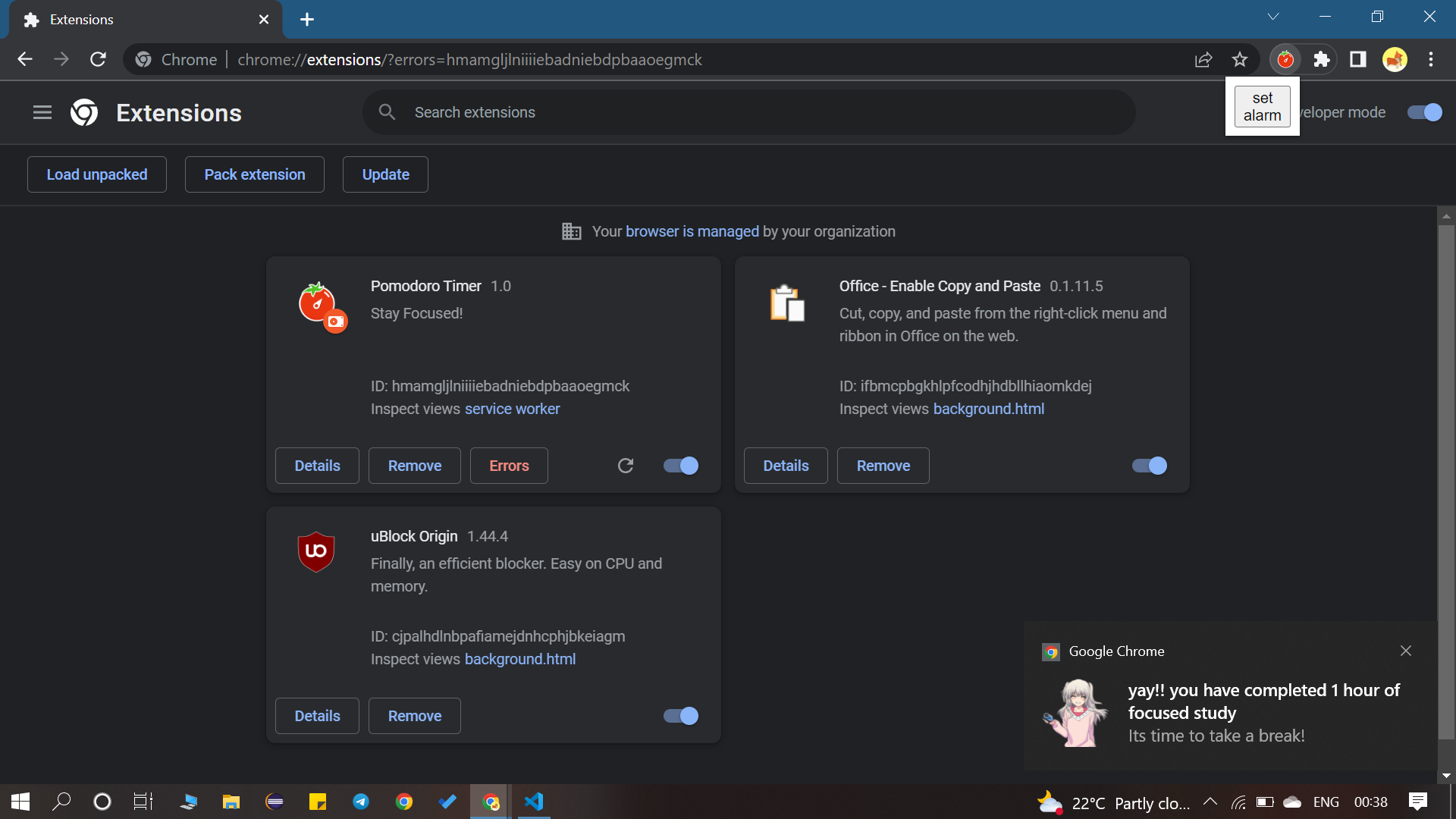Dismiss the Google Chrome study break notification
Screen dimensions: 1456x819
(1405, 651)
